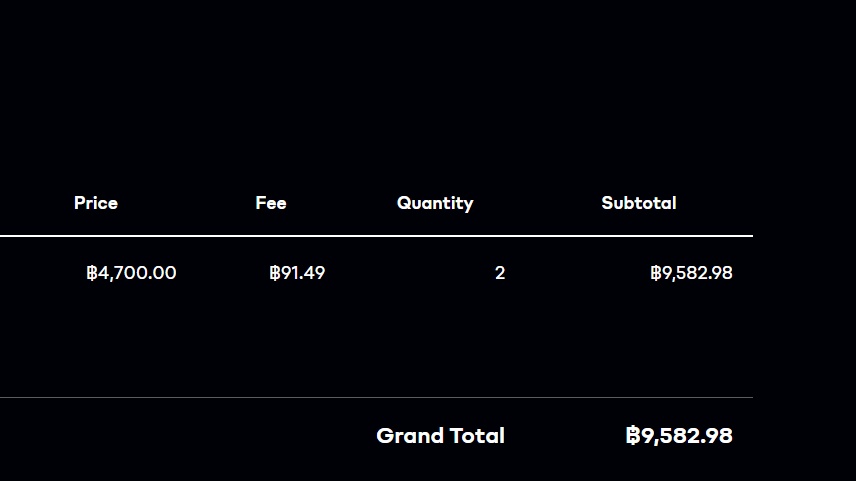The image size is (856, 481).
Task: Select the bold Grand Total amount
Action: point(679,436)
